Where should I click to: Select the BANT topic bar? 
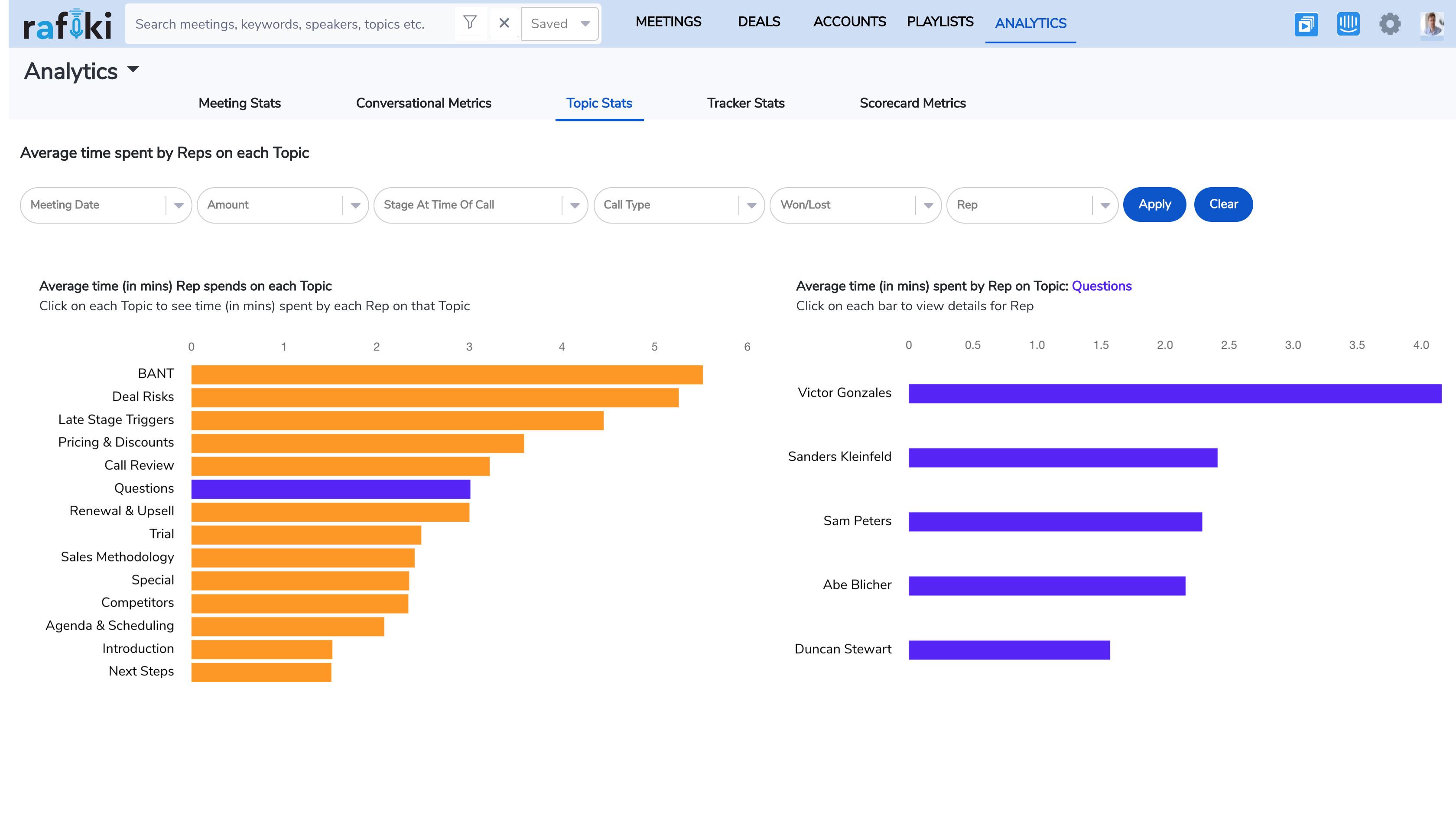click(x=446, y=375)
